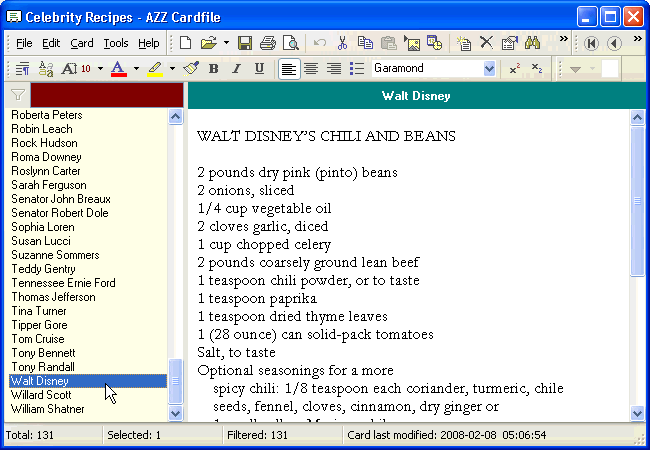Open the Edit menu

pos(51,43)
